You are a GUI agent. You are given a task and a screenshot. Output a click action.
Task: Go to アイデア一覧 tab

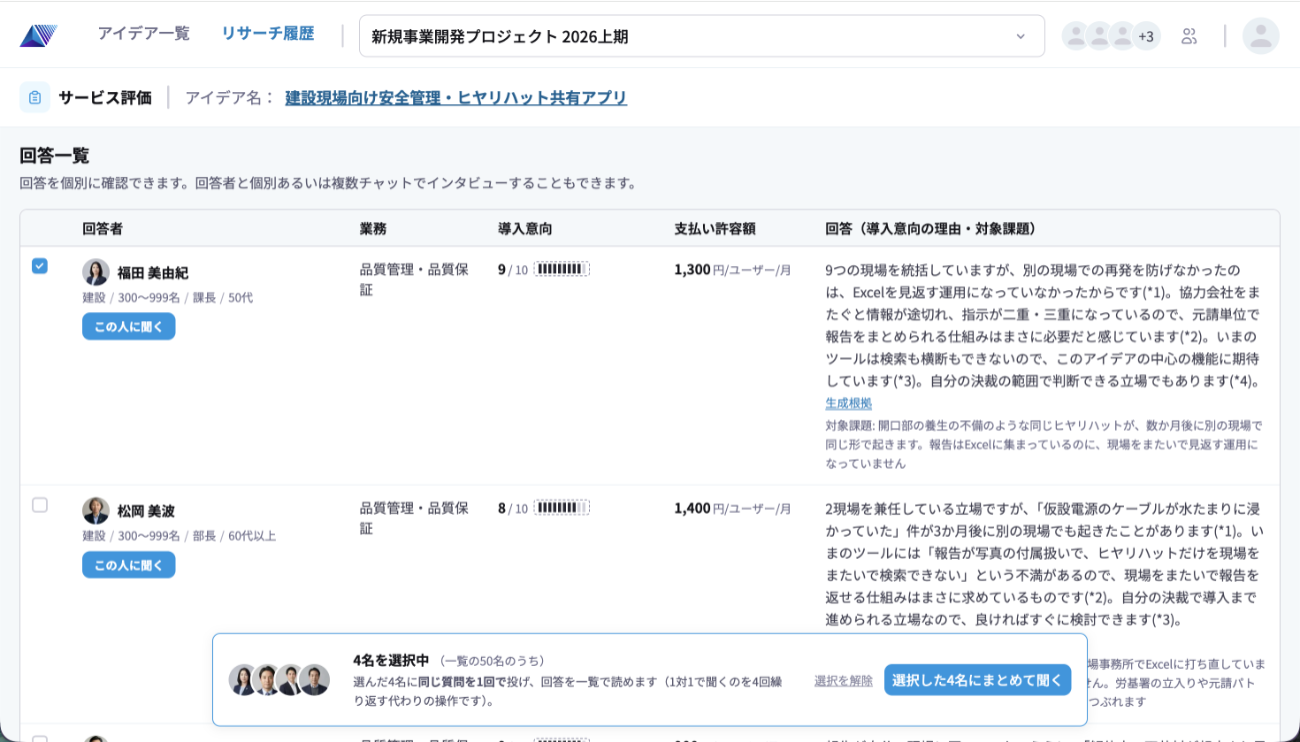click(x=143, y=33)
